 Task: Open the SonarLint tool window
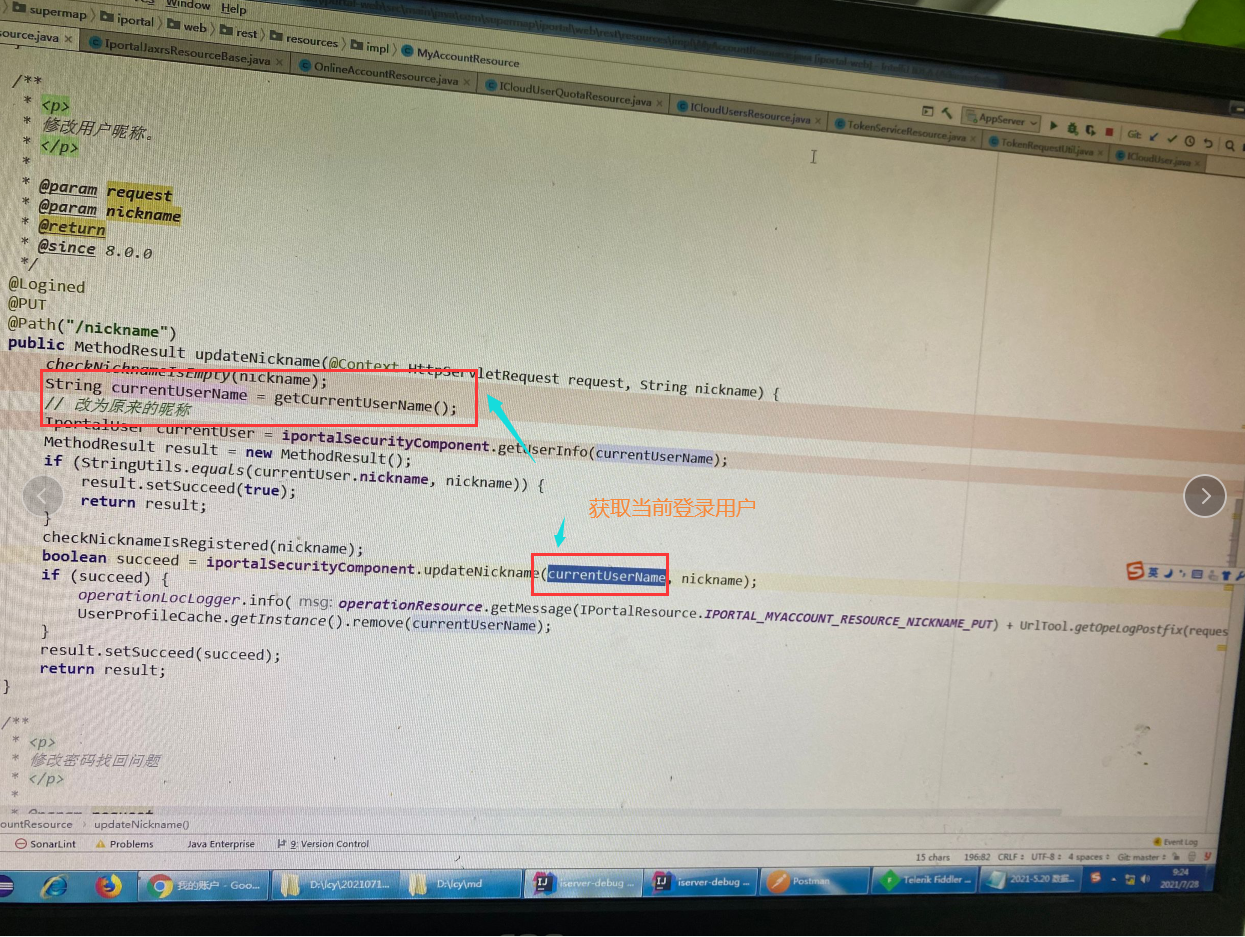45,844
